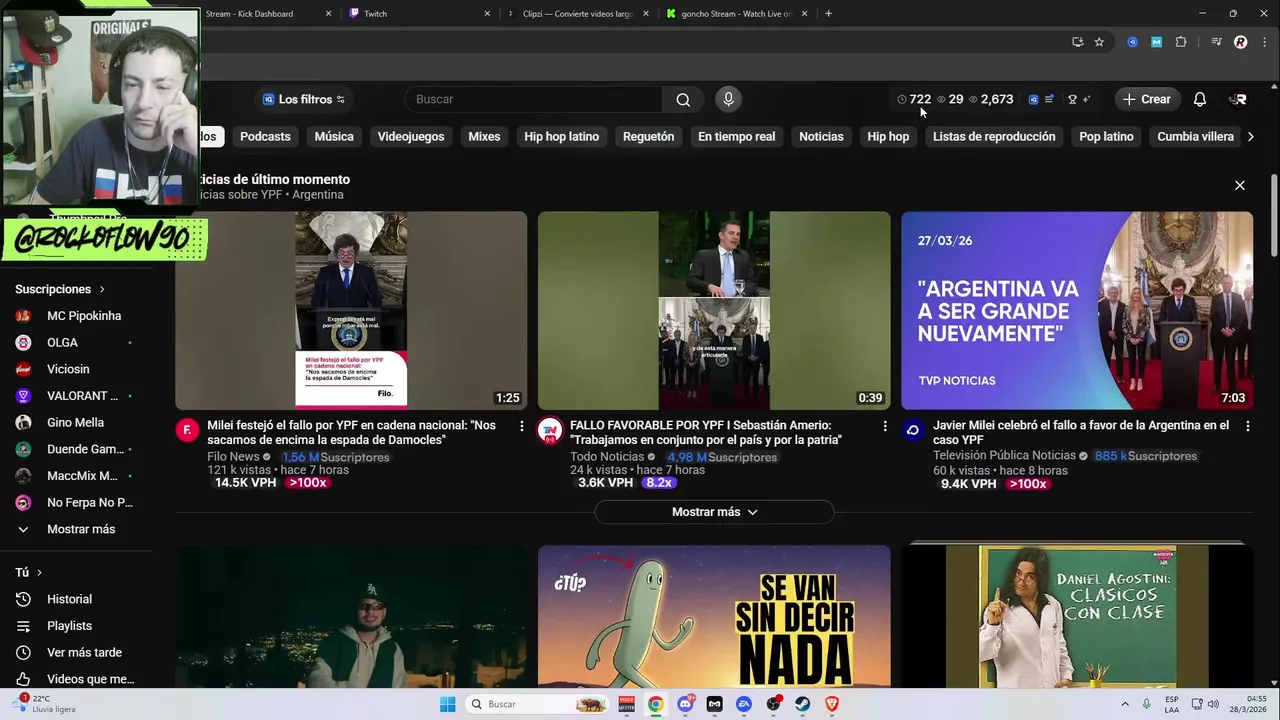
Task: Dismiss the breaking news shelf
Action: tap(1240, 185)
